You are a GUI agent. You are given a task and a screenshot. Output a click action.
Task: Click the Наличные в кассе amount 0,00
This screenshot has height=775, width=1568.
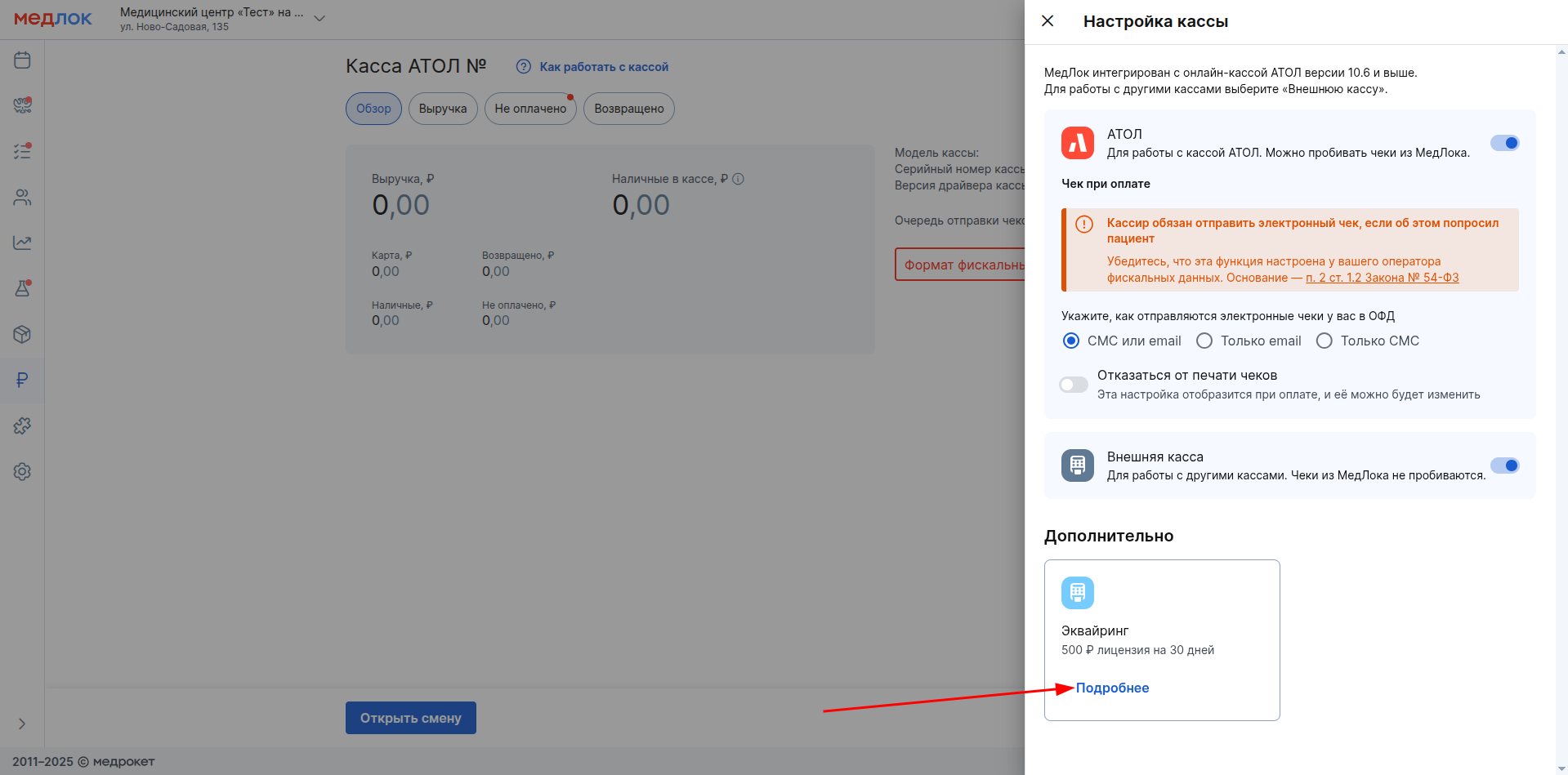click(641, 205)
